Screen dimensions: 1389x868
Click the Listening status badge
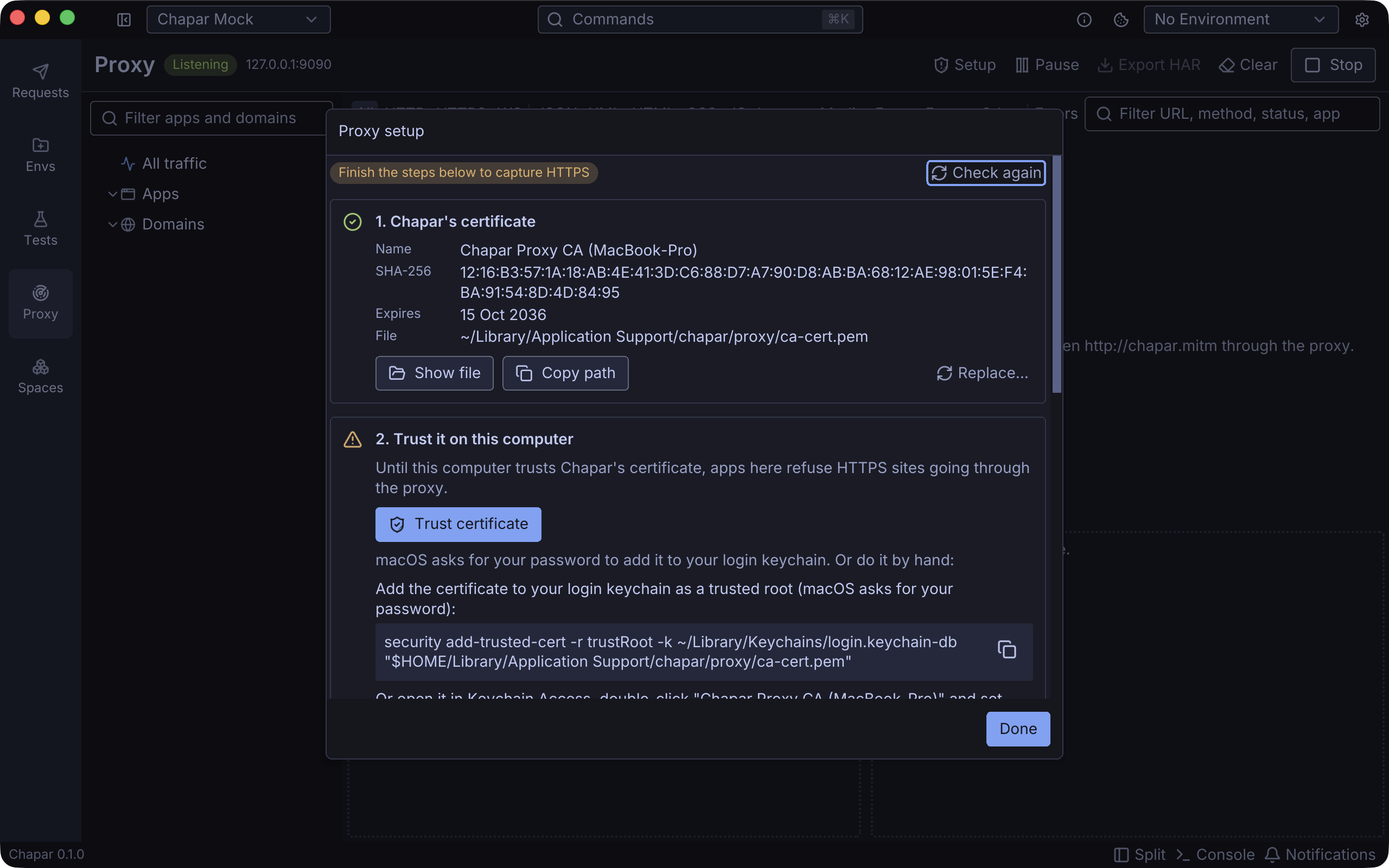(200, 65)
